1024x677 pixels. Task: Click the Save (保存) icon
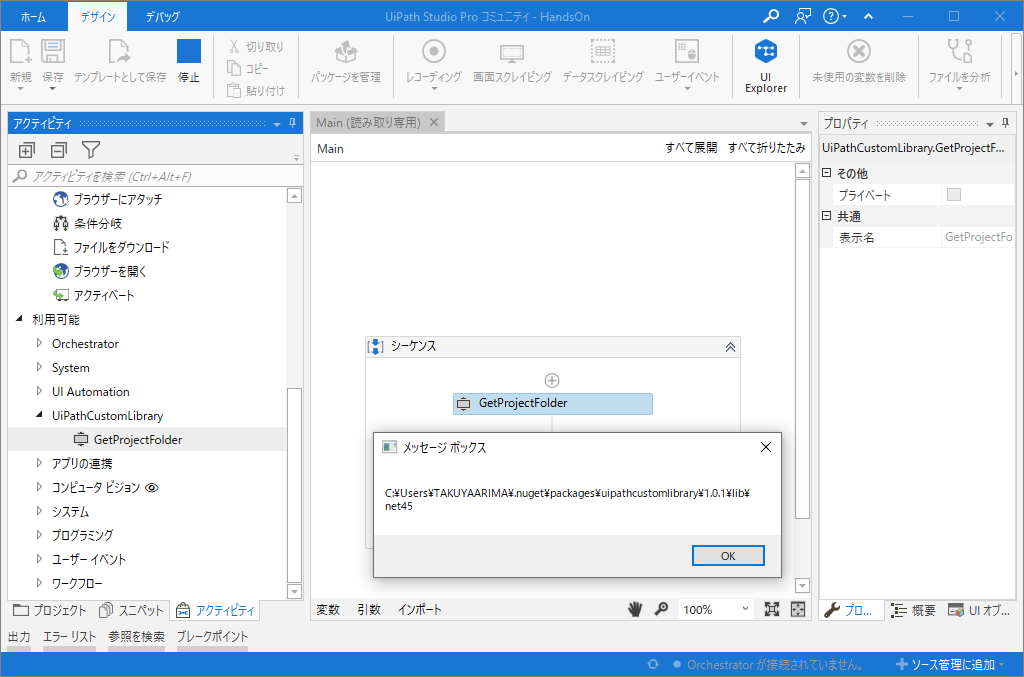(53, 52)
